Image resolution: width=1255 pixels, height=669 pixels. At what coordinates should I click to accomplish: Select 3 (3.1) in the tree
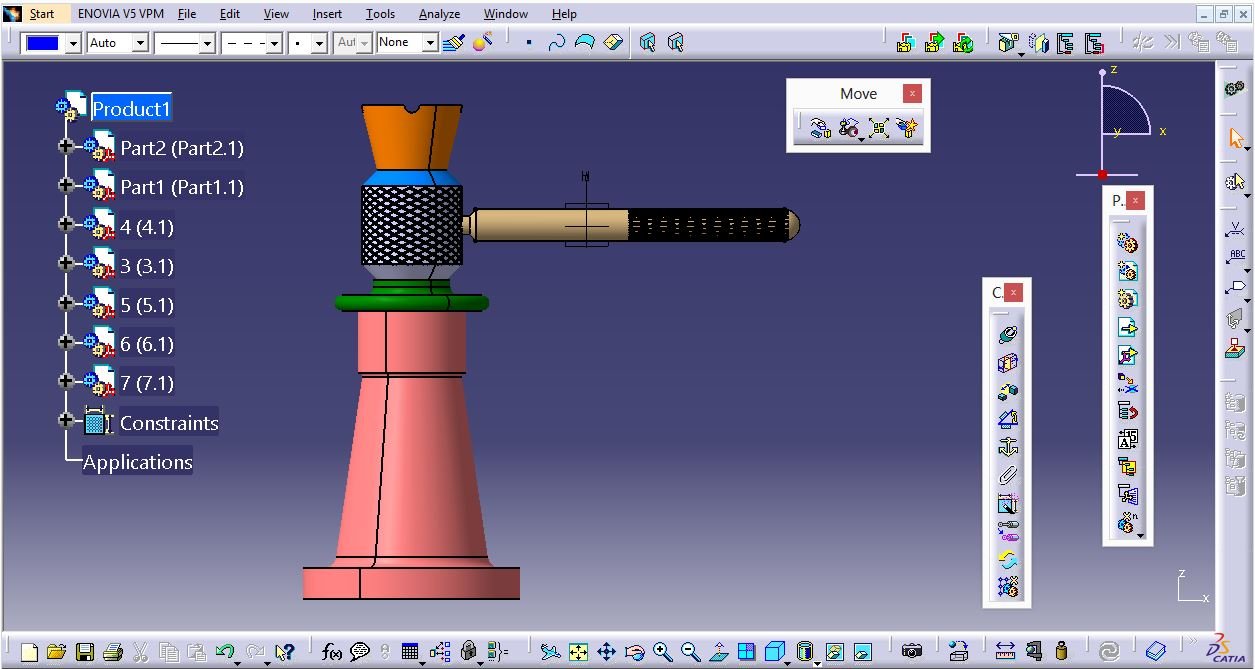click(147, 266)
